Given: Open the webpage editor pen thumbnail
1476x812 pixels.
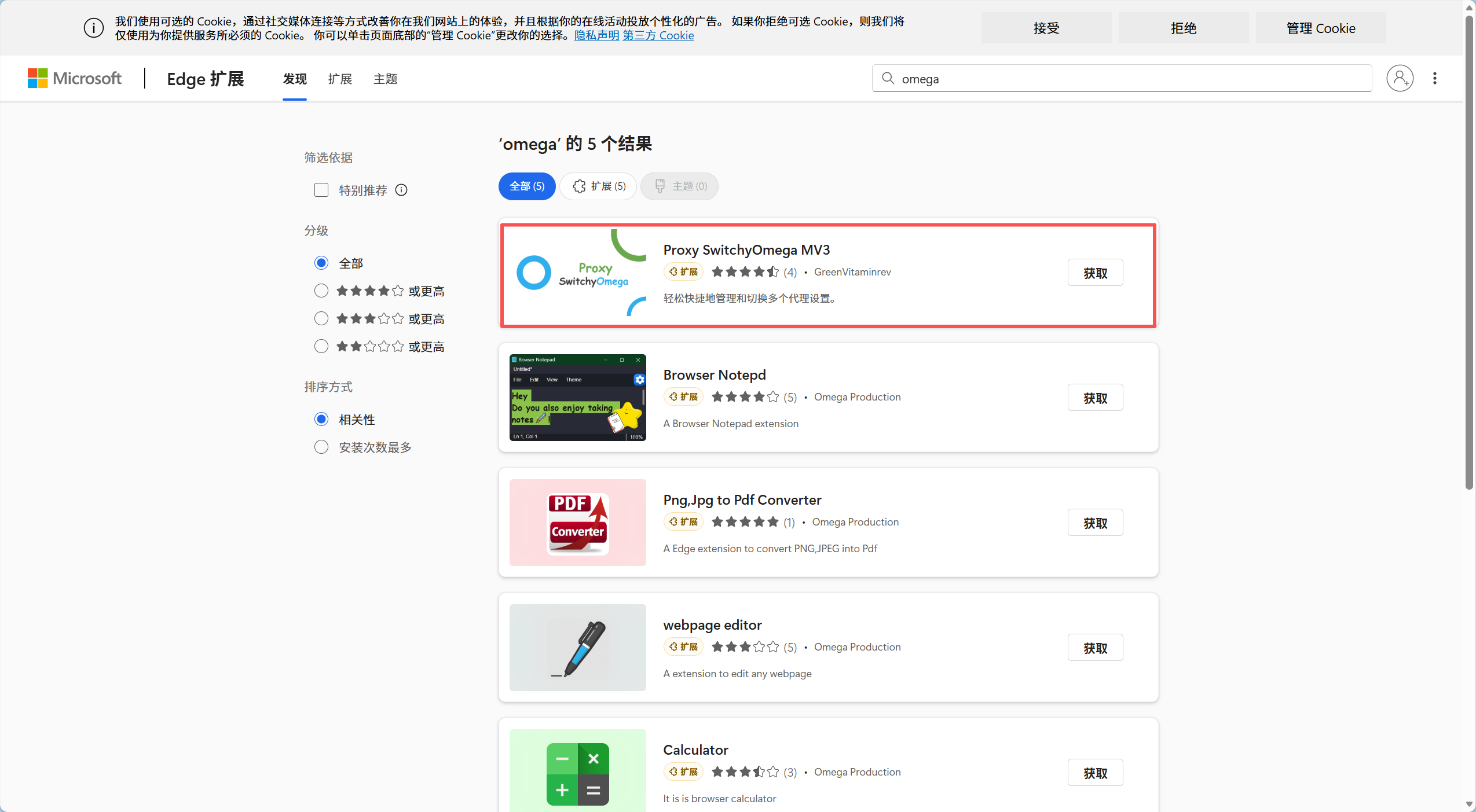Looking at the screenshot, I should point(578,648).
